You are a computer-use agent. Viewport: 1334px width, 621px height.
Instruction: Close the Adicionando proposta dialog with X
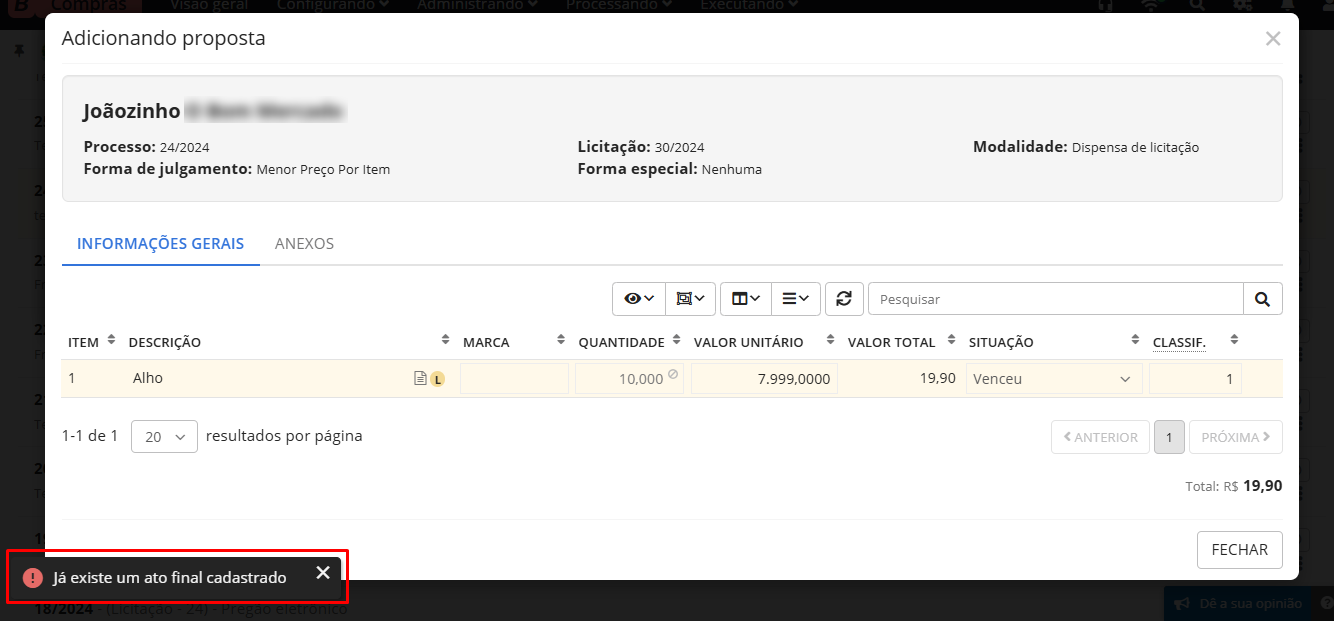coord(1273,39)
